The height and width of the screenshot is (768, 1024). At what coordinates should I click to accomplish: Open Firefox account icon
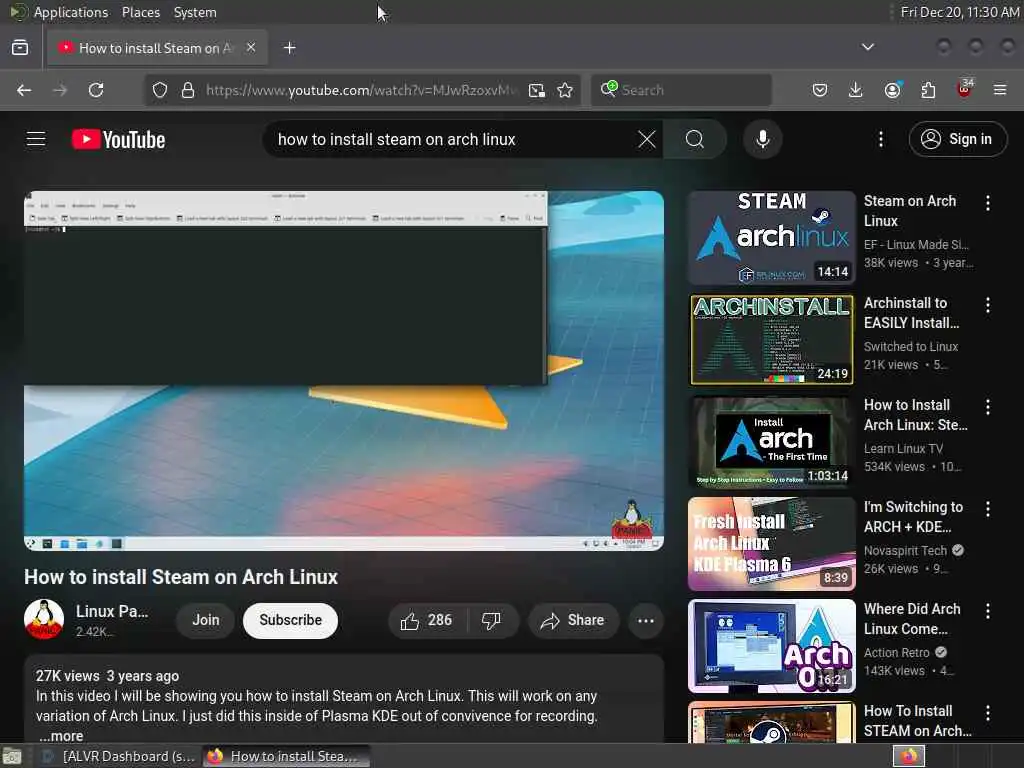point(893,90)
